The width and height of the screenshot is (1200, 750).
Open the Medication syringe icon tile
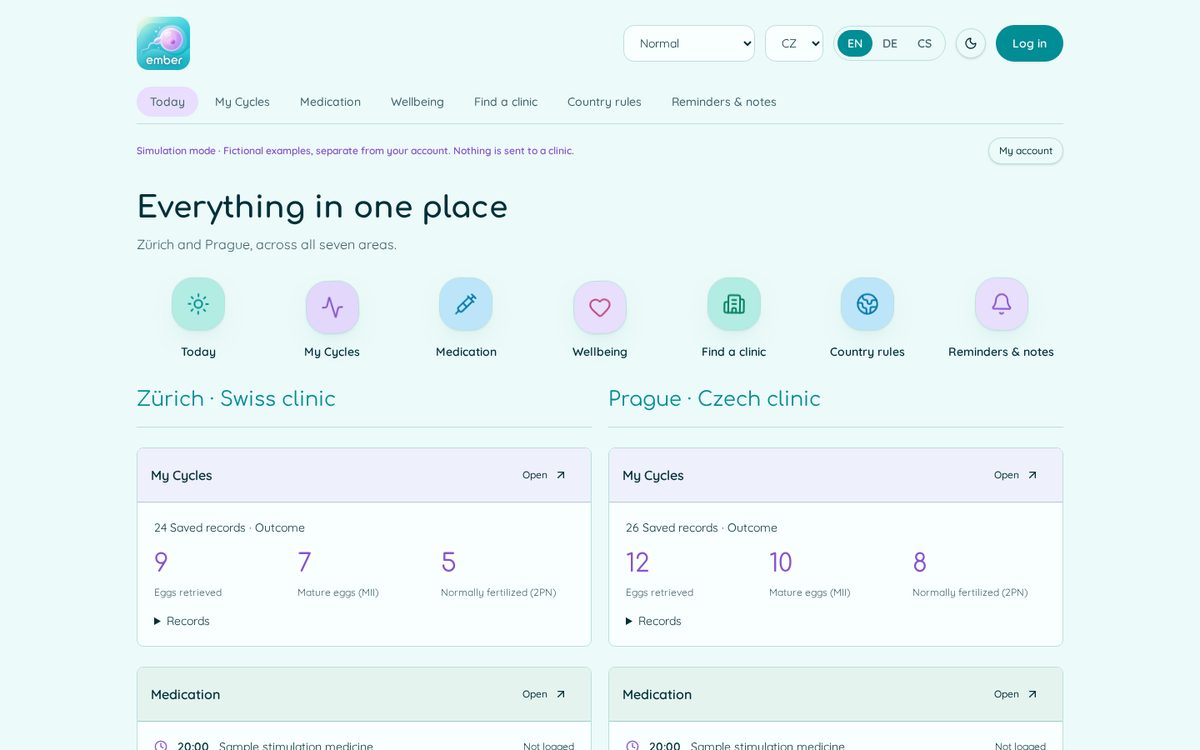[466, 304]
